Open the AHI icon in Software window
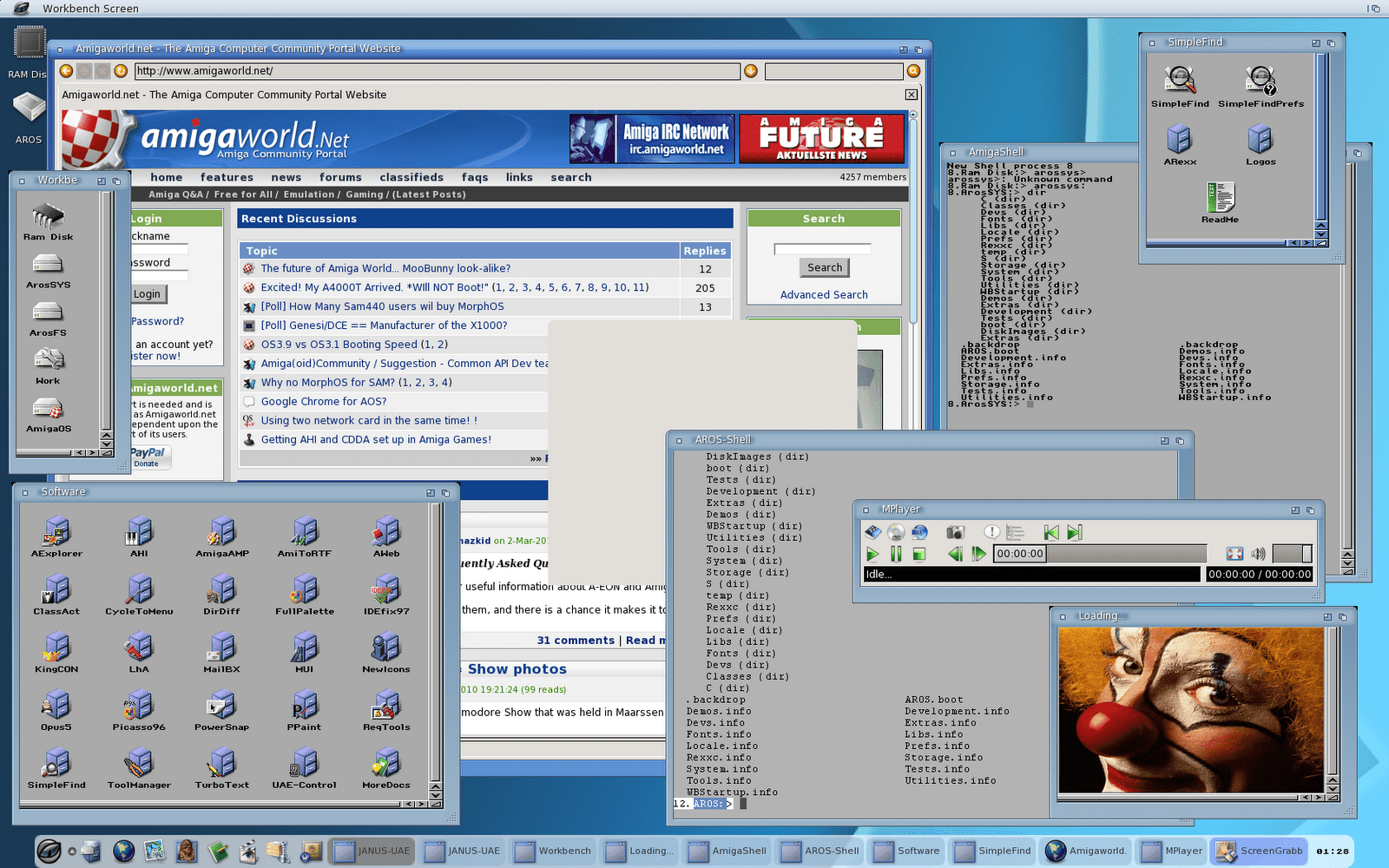 (139, 536)
